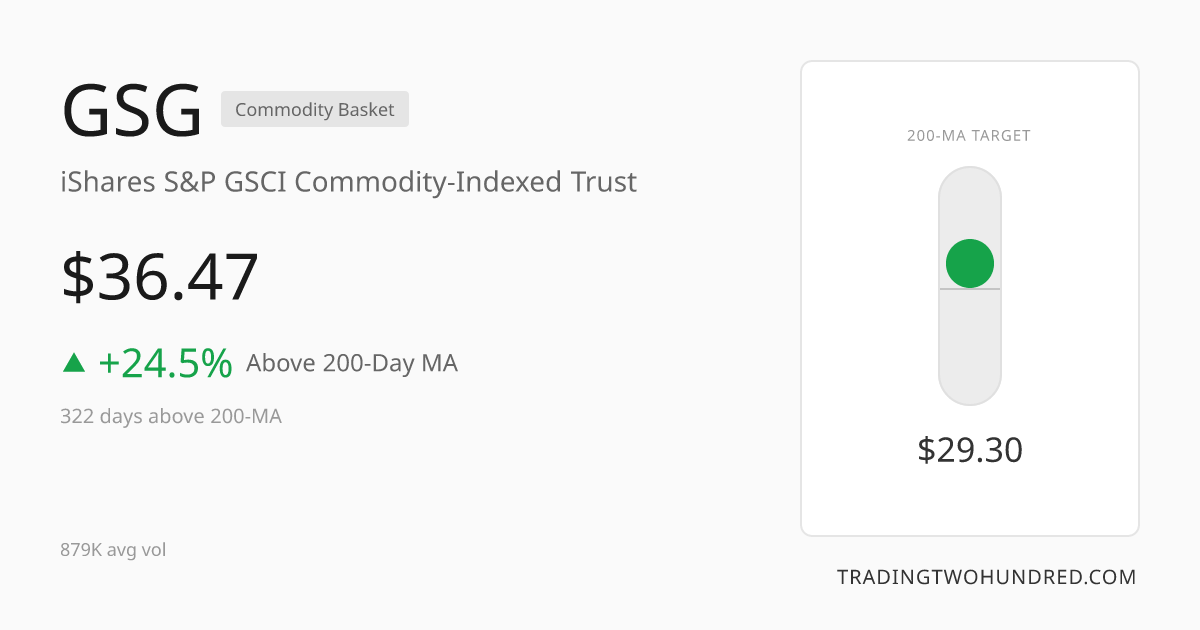Click the bottom end of the gauge pill
Image resolution: width=1200 pixels, height=630 pixels.
pos(970,390)
